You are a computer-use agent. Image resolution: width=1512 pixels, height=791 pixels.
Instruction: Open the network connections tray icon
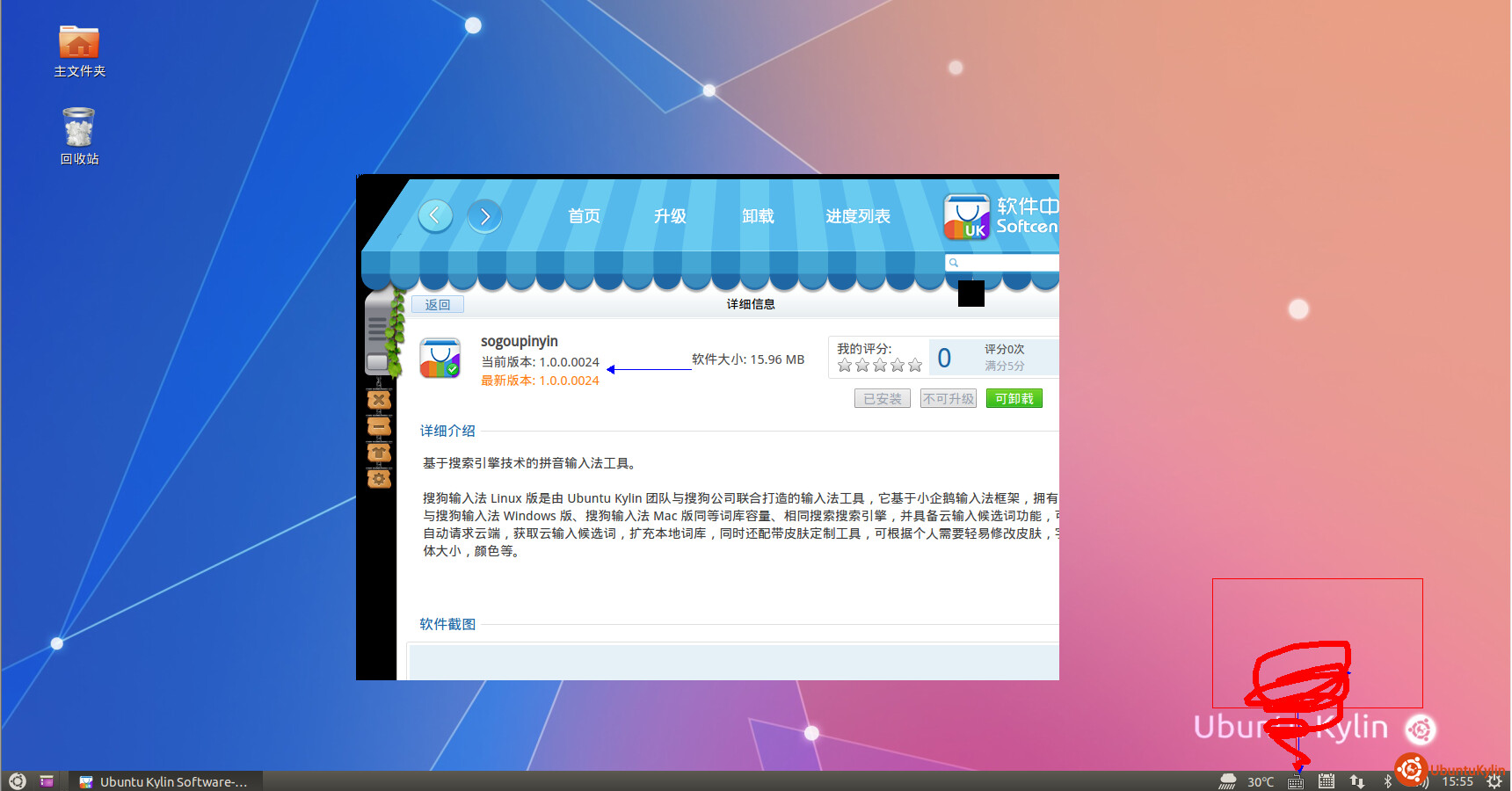coord(1357,781)
